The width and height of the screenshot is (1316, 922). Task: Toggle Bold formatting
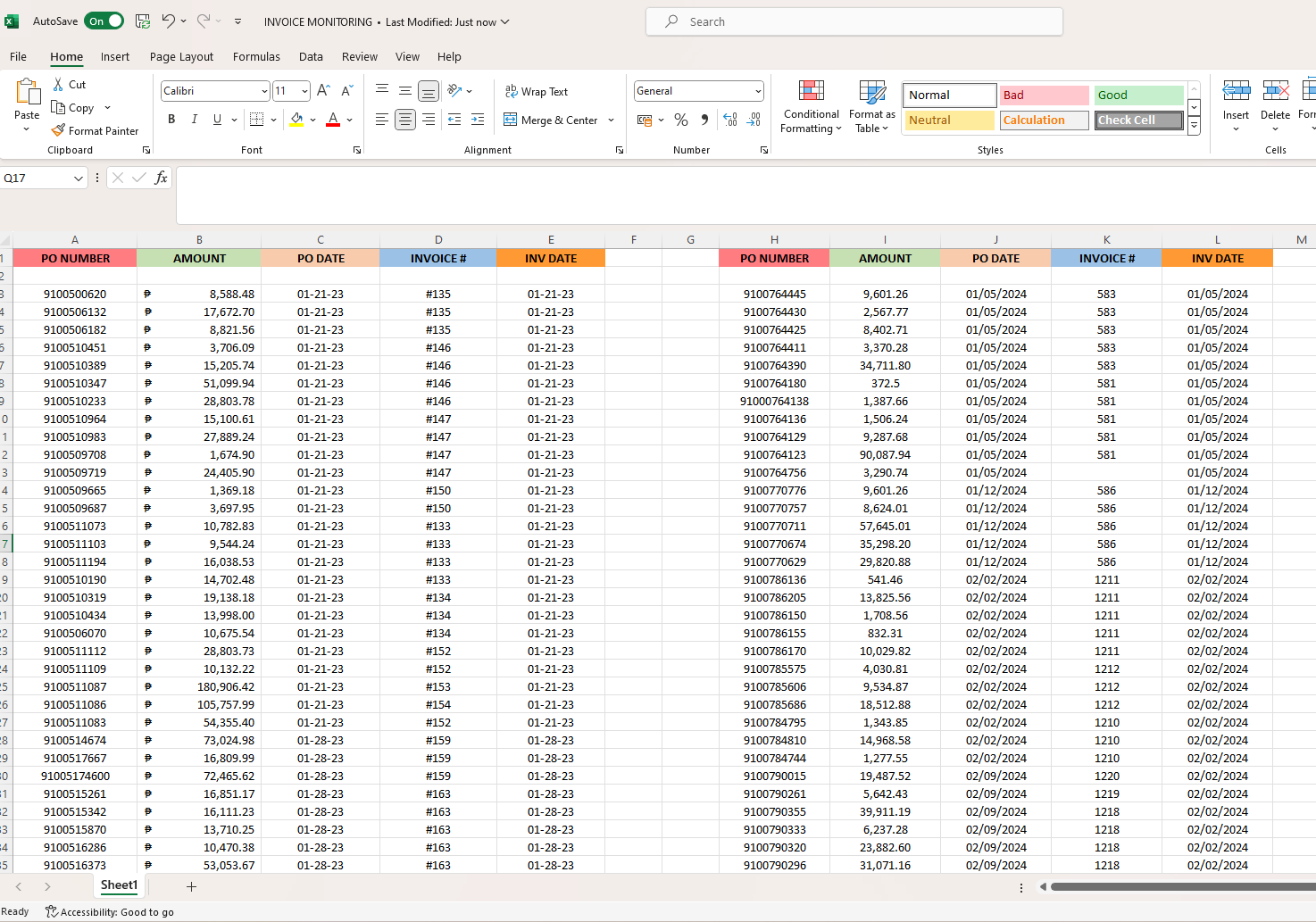(171, 120)
